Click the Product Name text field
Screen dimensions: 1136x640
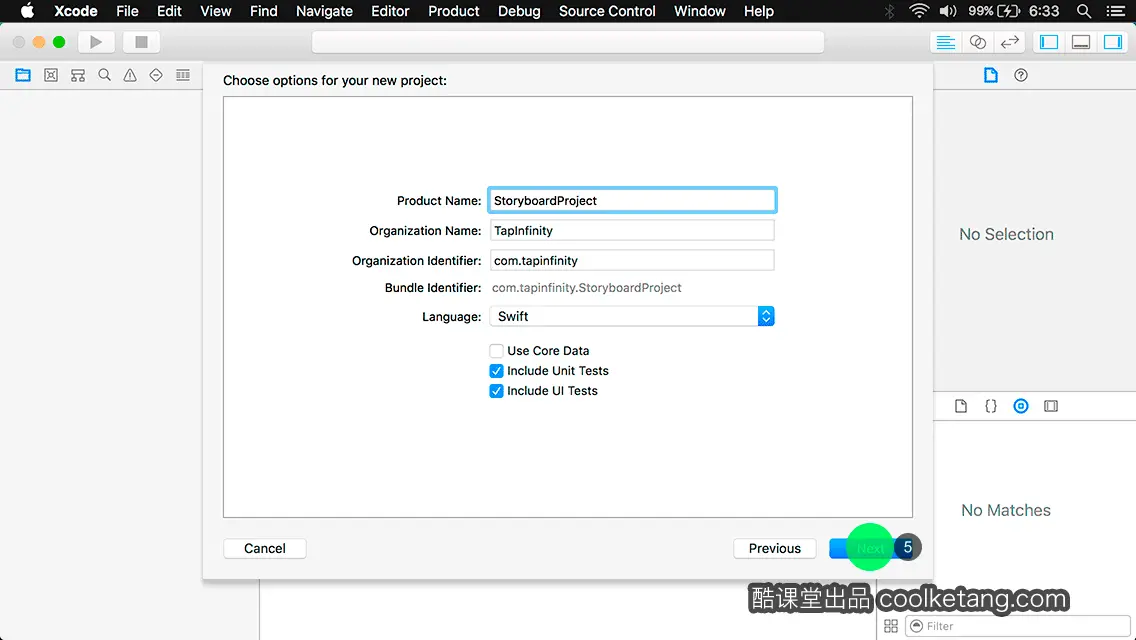coord(632,201)
